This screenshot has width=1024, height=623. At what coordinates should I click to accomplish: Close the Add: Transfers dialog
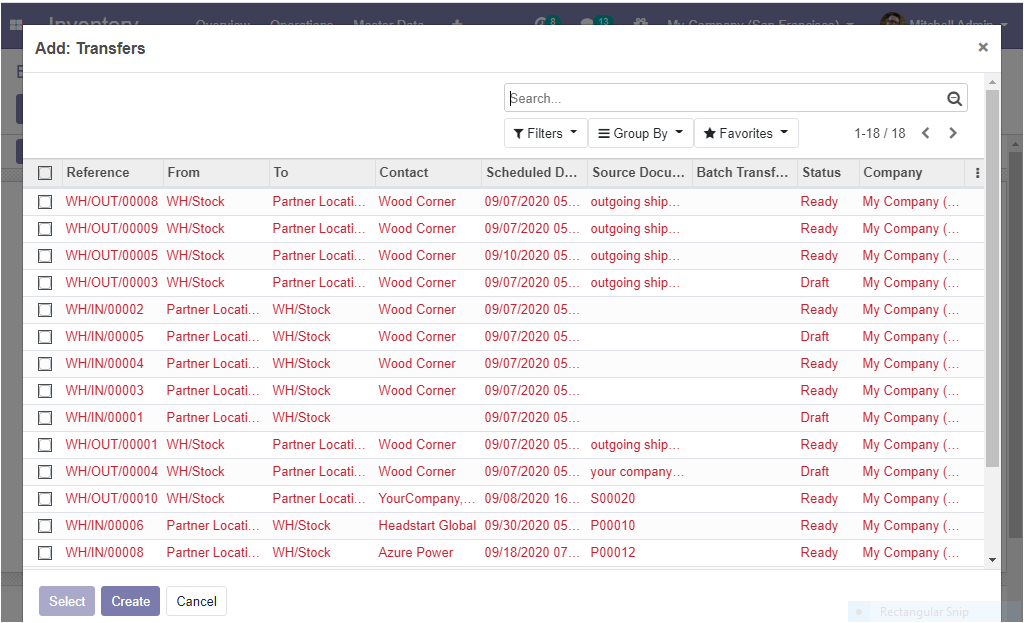pos(983,47)
